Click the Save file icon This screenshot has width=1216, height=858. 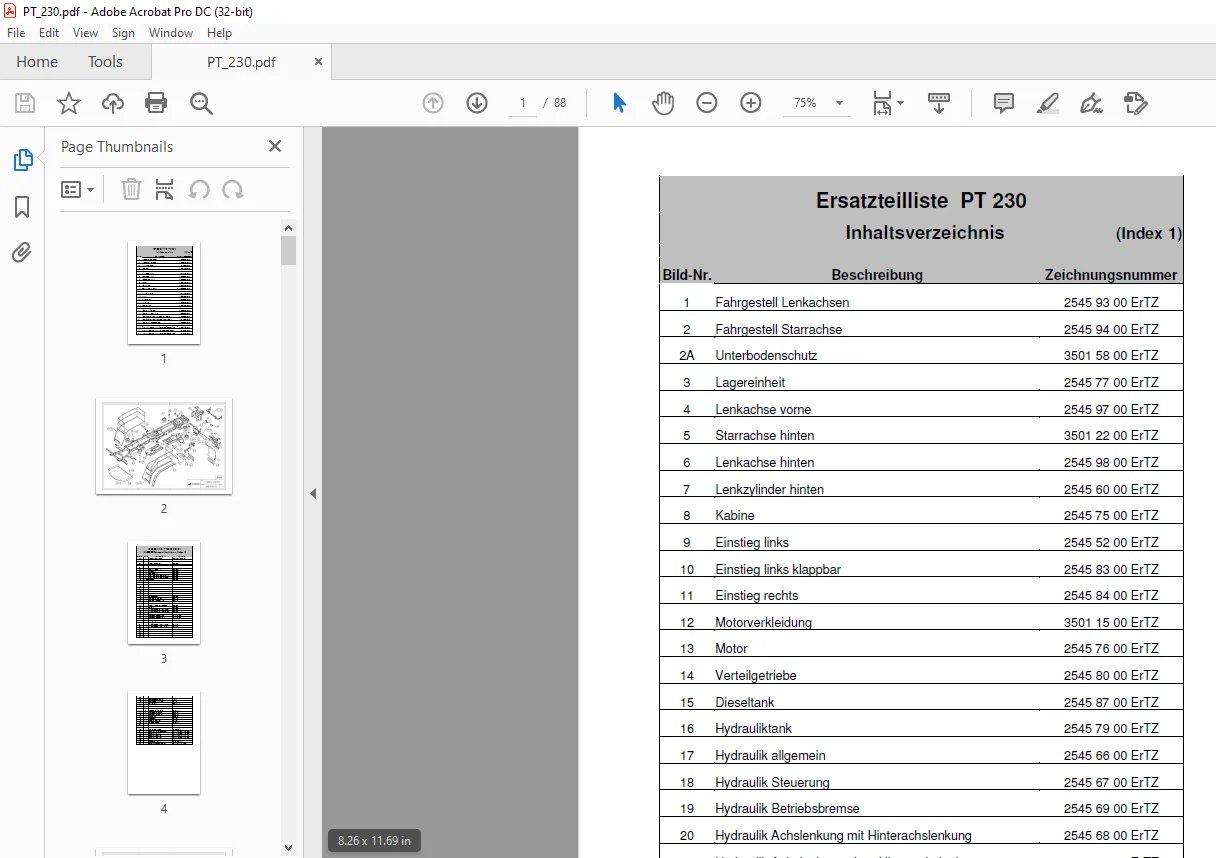coord(25,103)
